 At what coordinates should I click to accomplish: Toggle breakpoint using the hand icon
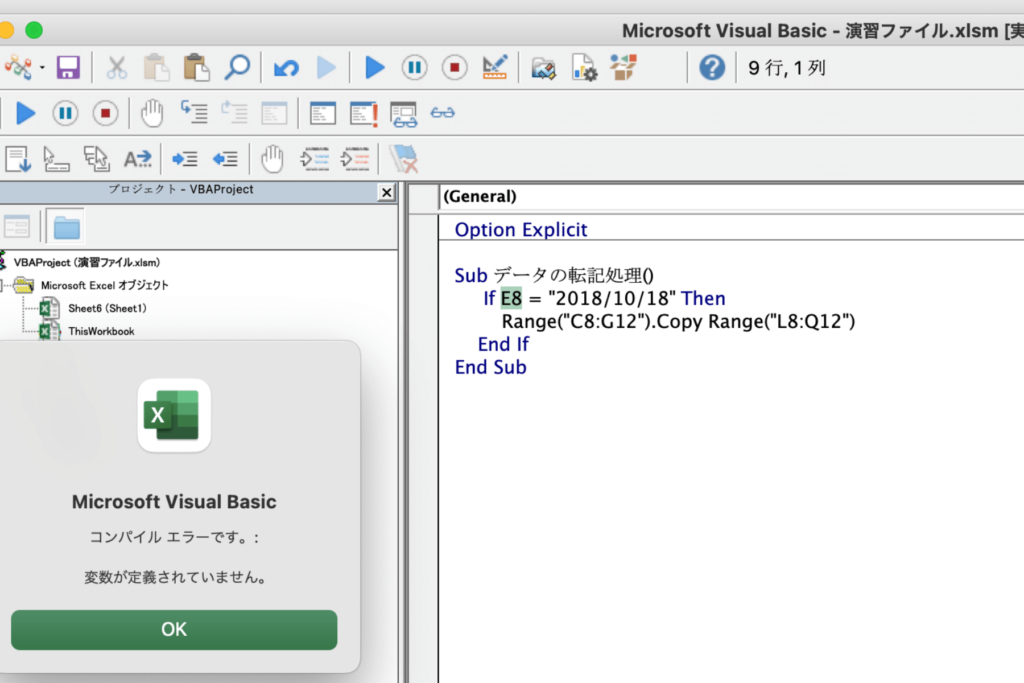(272, 158)
